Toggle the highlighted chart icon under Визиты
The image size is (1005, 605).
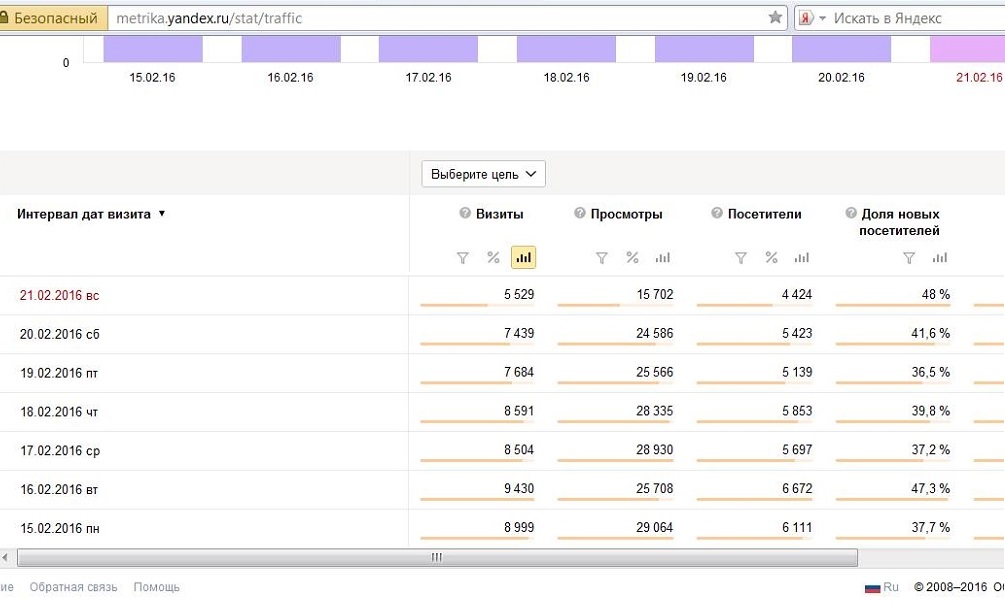tap(523, 258)
